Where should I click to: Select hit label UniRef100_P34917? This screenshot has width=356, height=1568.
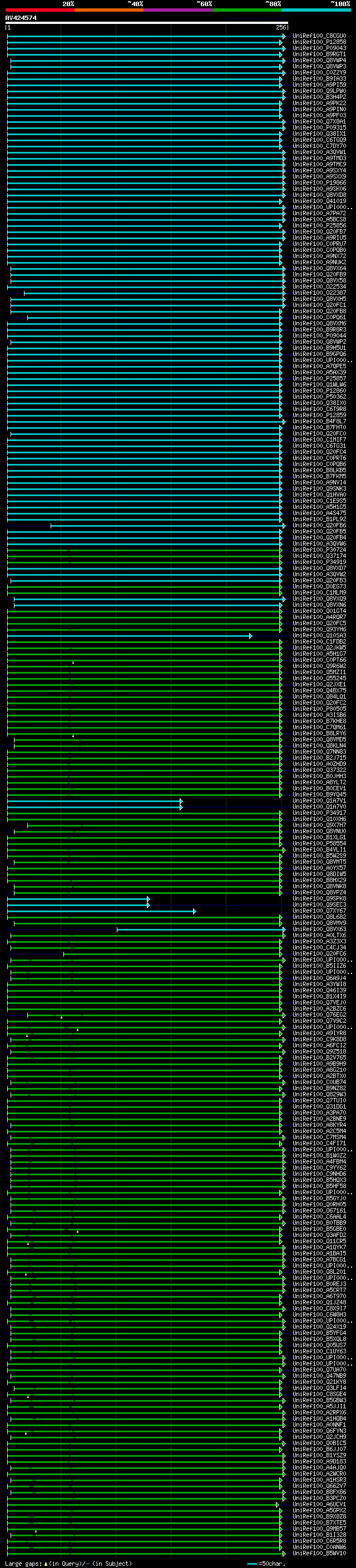pyautogui.click(x=319, y=813)
